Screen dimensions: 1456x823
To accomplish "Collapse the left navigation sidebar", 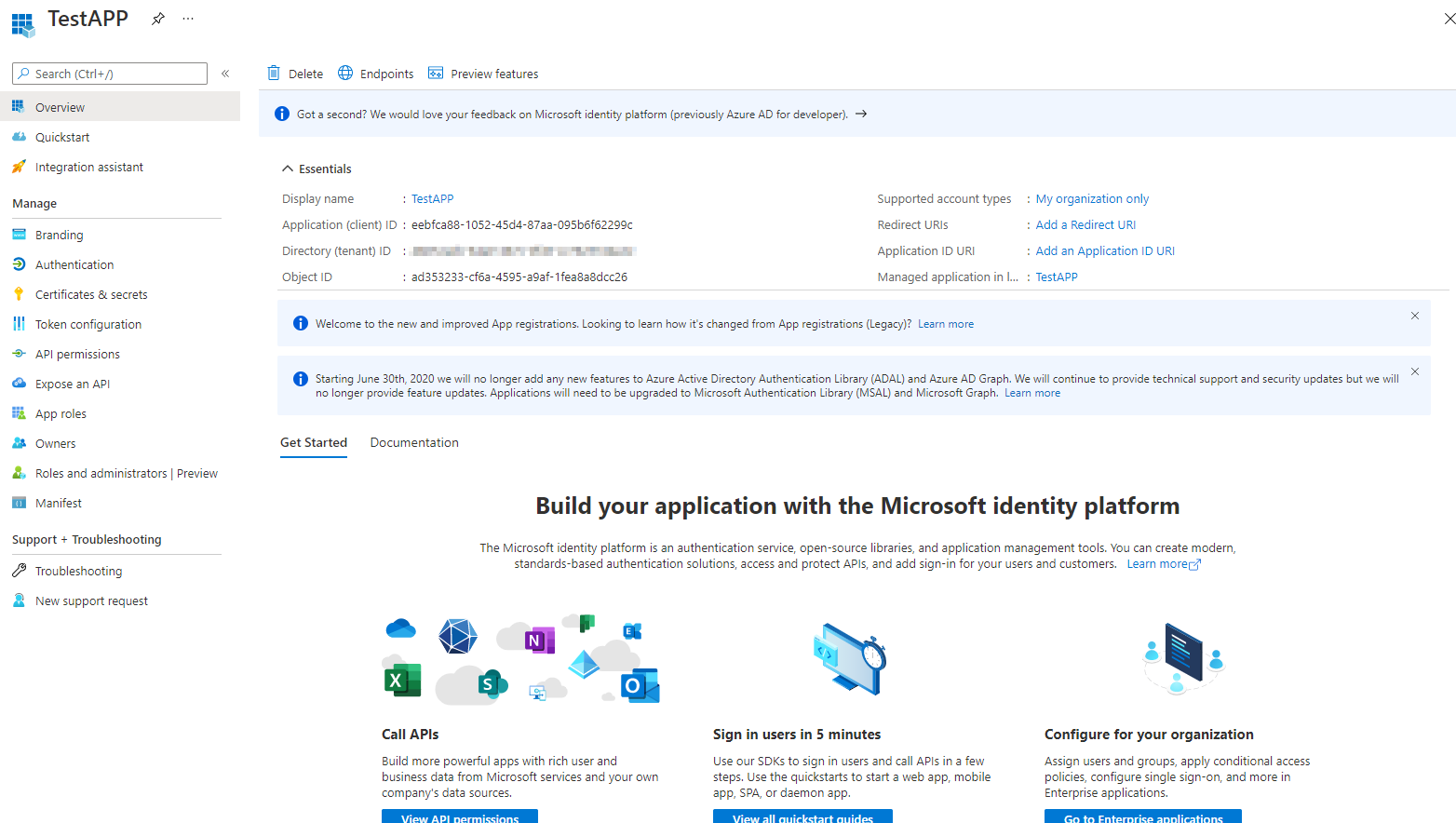I will [x=225, y=74].
